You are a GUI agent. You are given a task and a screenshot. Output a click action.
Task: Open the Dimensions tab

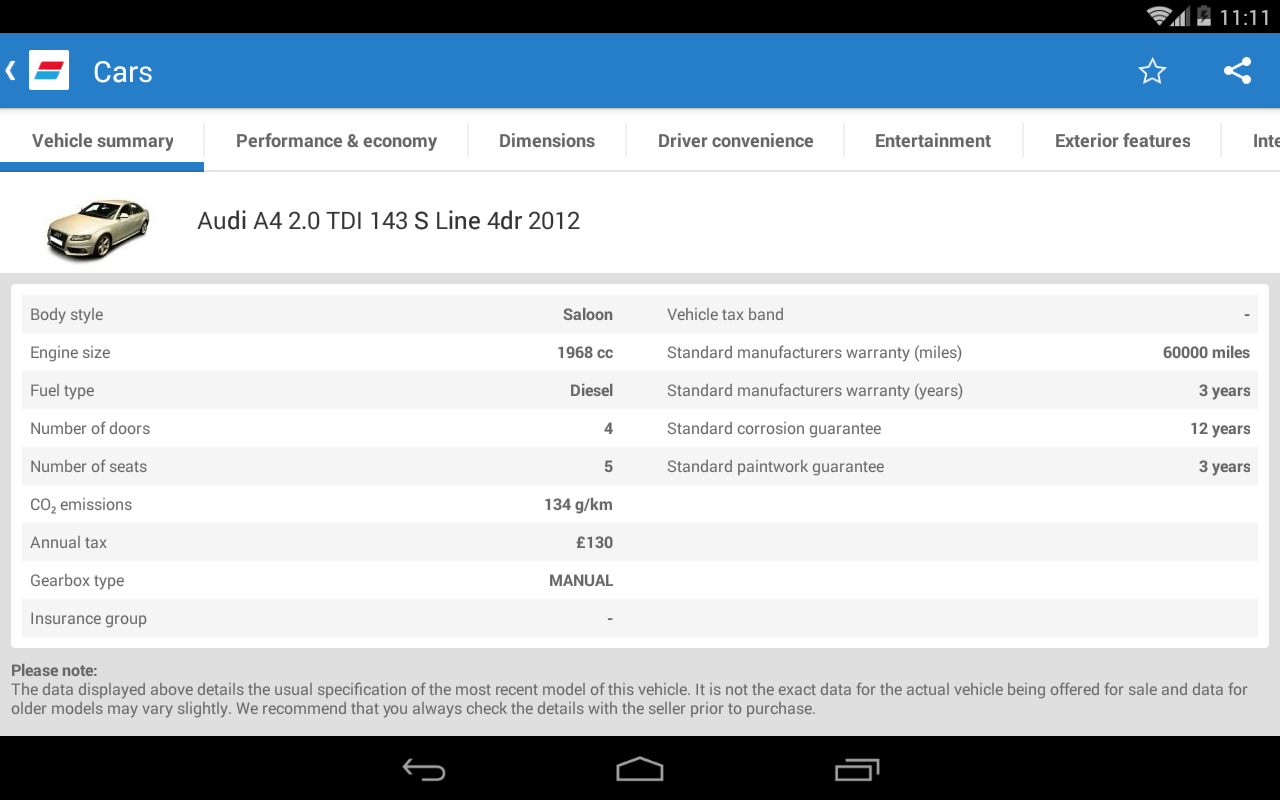point(546,140)
